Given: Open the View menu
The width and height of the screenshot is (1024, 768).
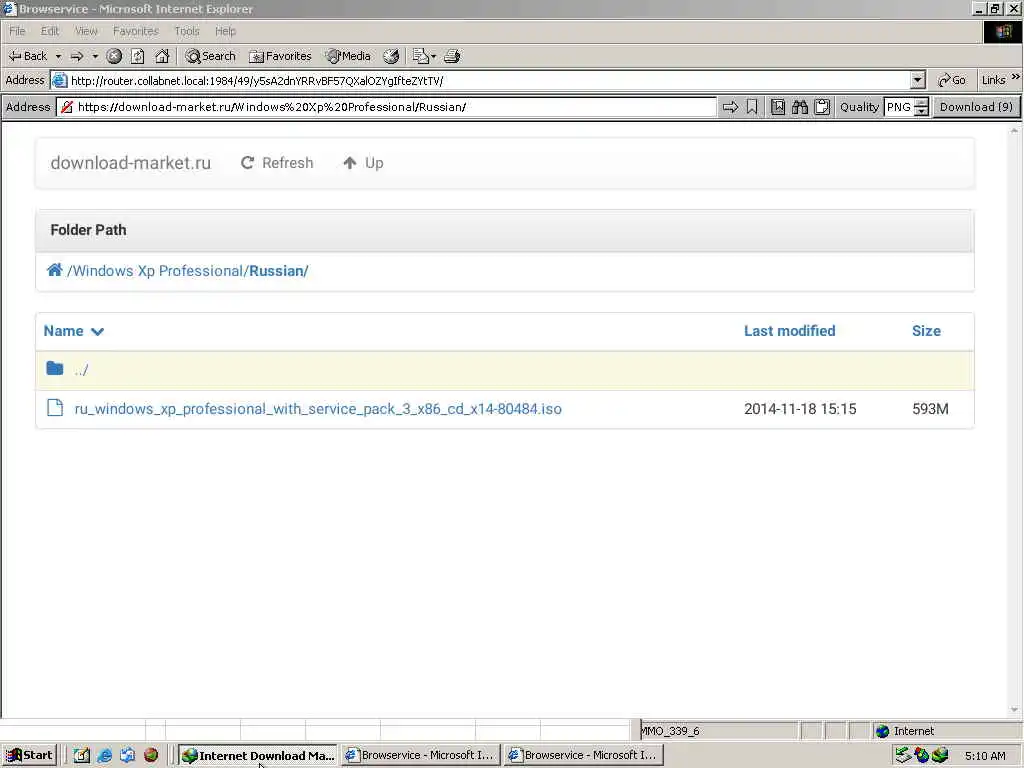Looking at the screenshot, I should tap(86, 31).
